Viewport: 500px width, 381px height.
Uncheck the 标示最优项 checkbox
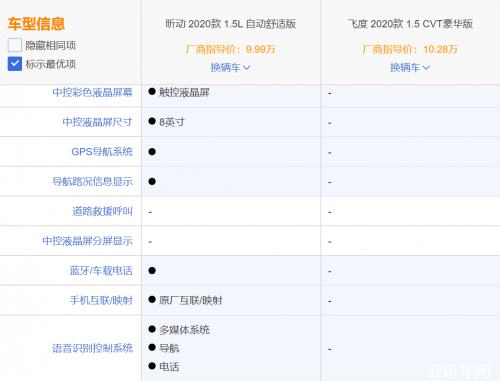(x=15, y=64)
